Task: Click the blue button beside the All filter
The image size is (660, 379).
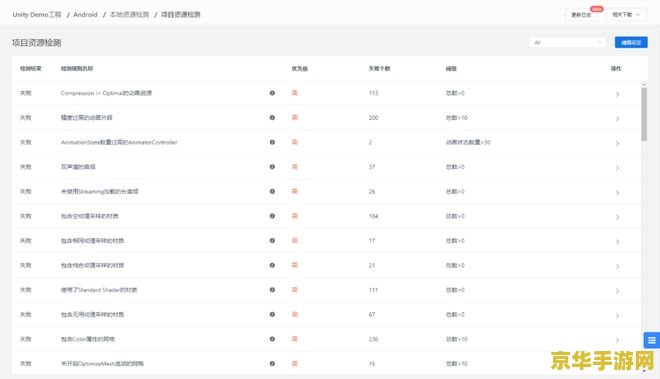Action: point(631,43)
